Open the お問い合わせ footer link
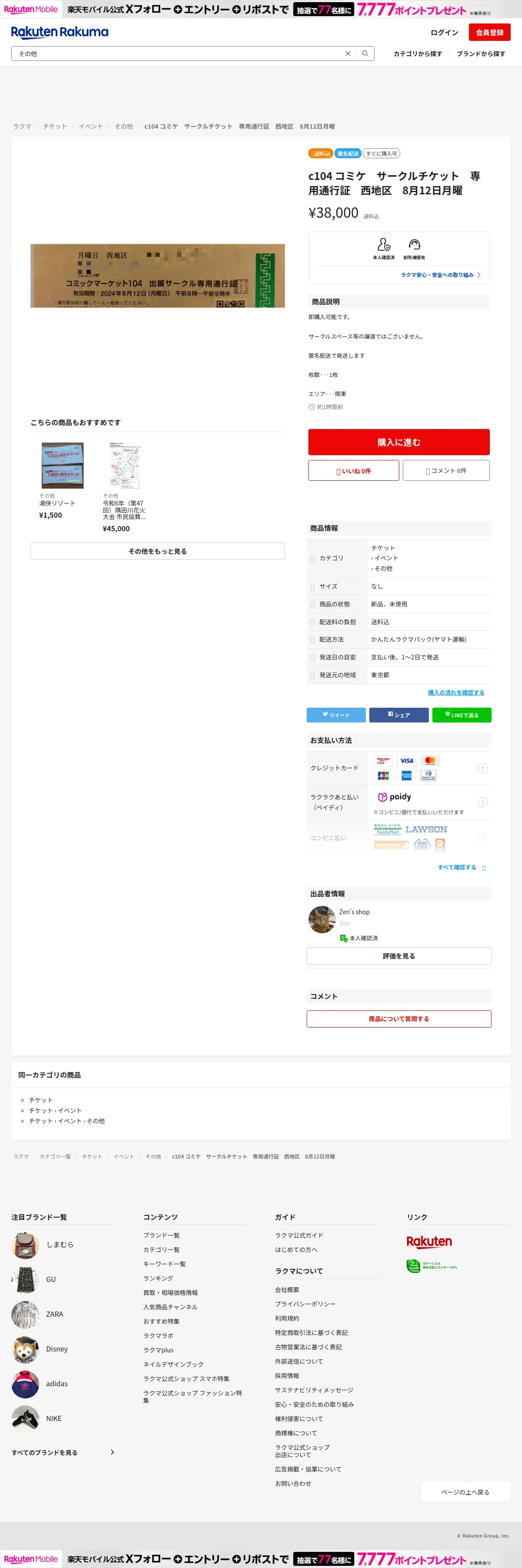Viewport: 522px width, 1568px height. (x=293, y=1483)
